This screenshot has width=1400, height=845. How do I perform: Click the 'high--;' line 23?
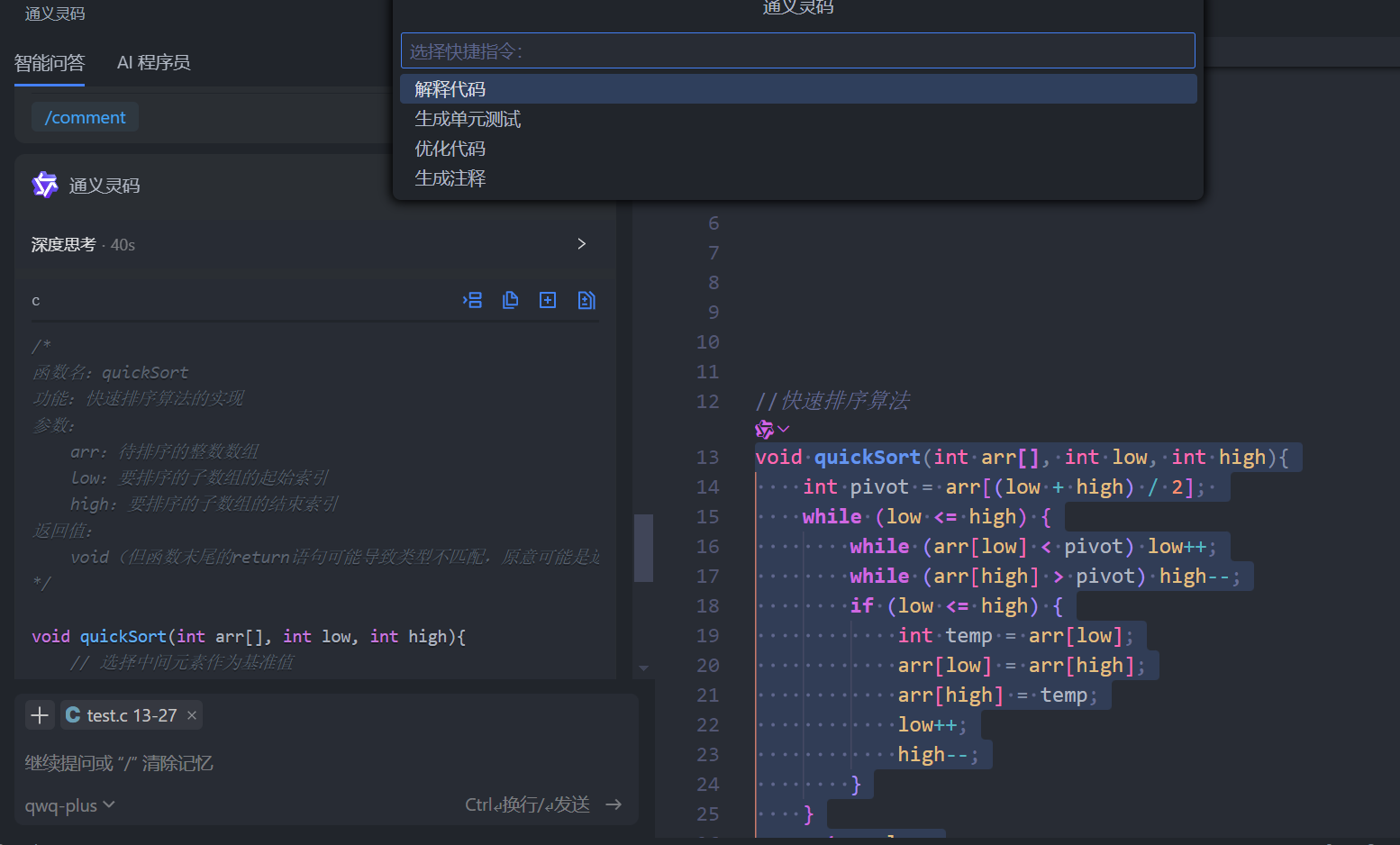938,755
